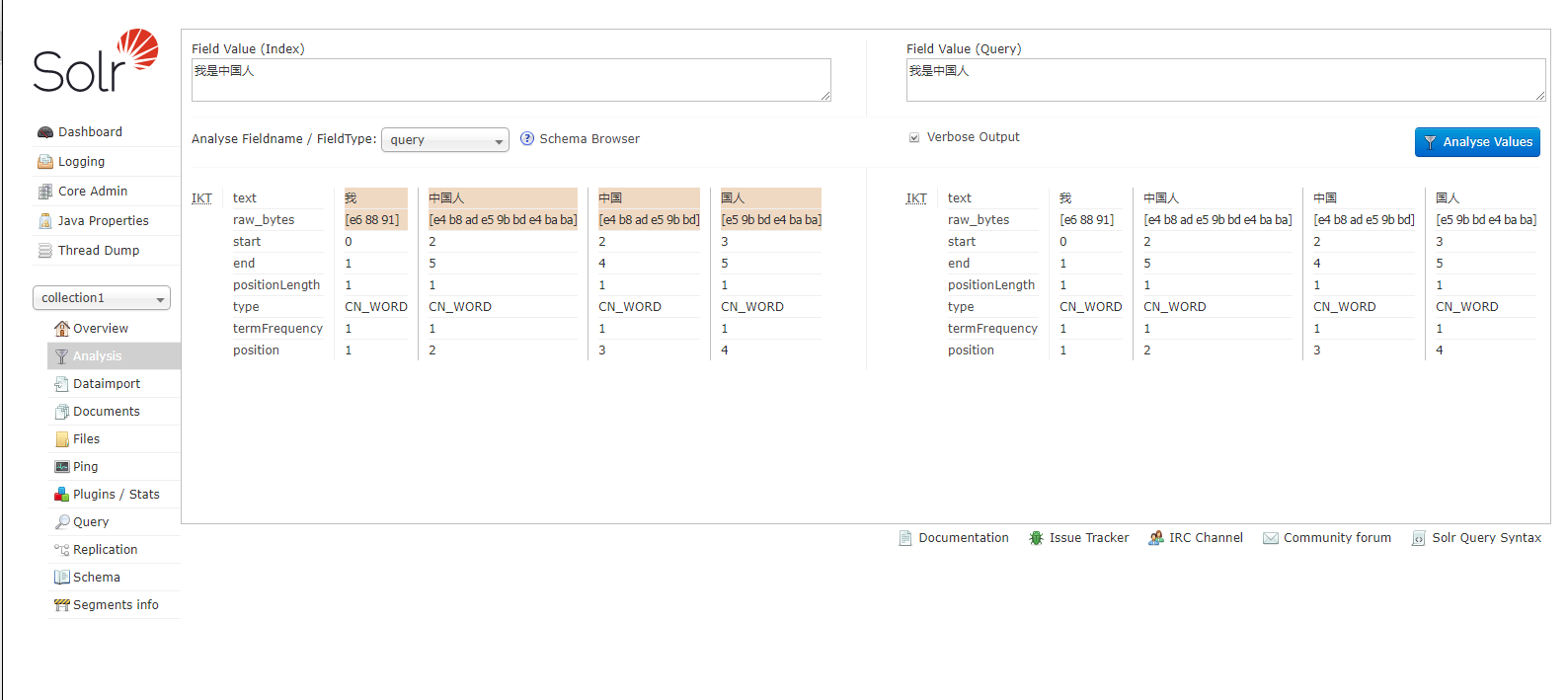Go to the Replication page
Viewport: 1568px width, 700px height.
tap(105, 550)
